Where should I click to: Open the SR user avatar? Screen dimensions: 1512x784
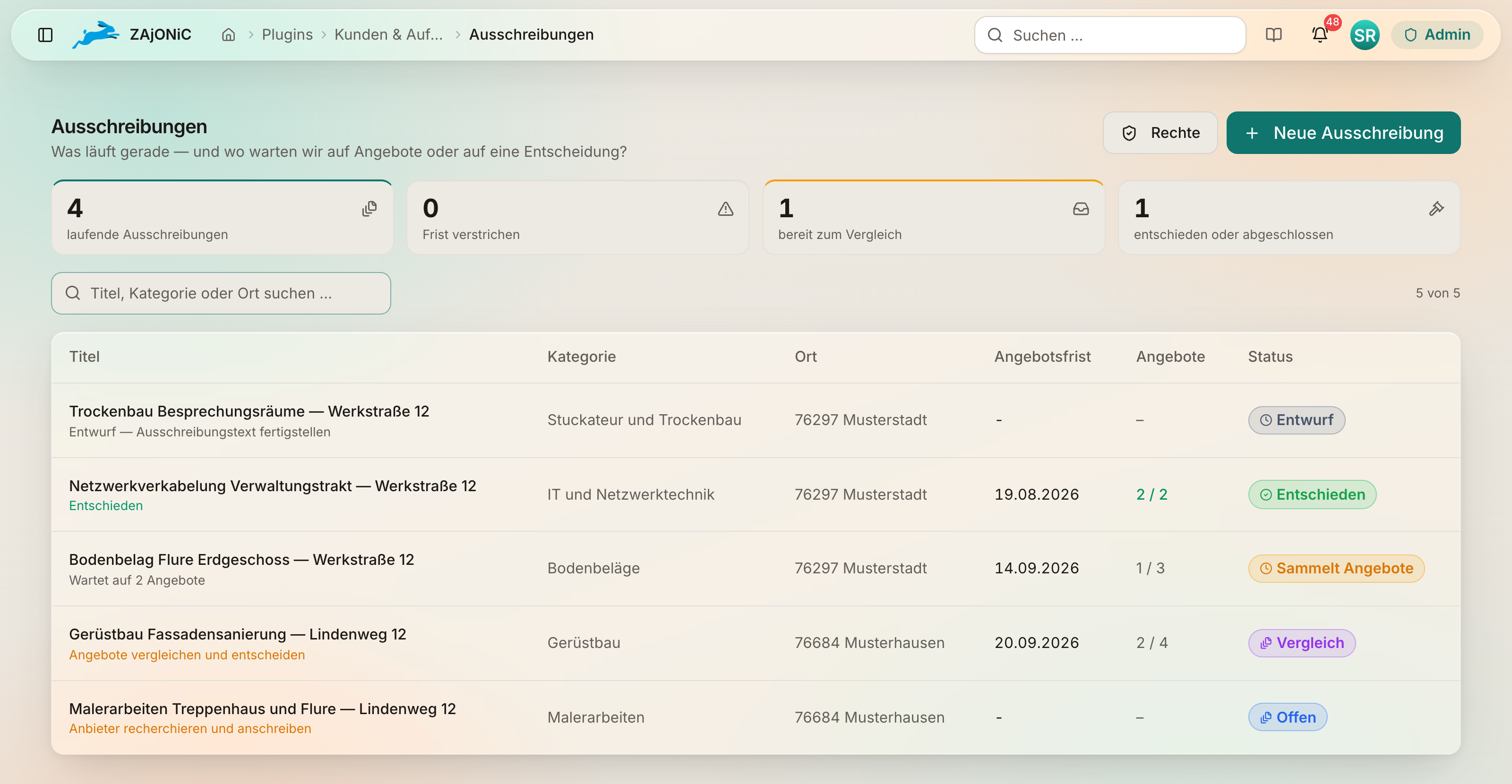click(x=1365, y=35)
